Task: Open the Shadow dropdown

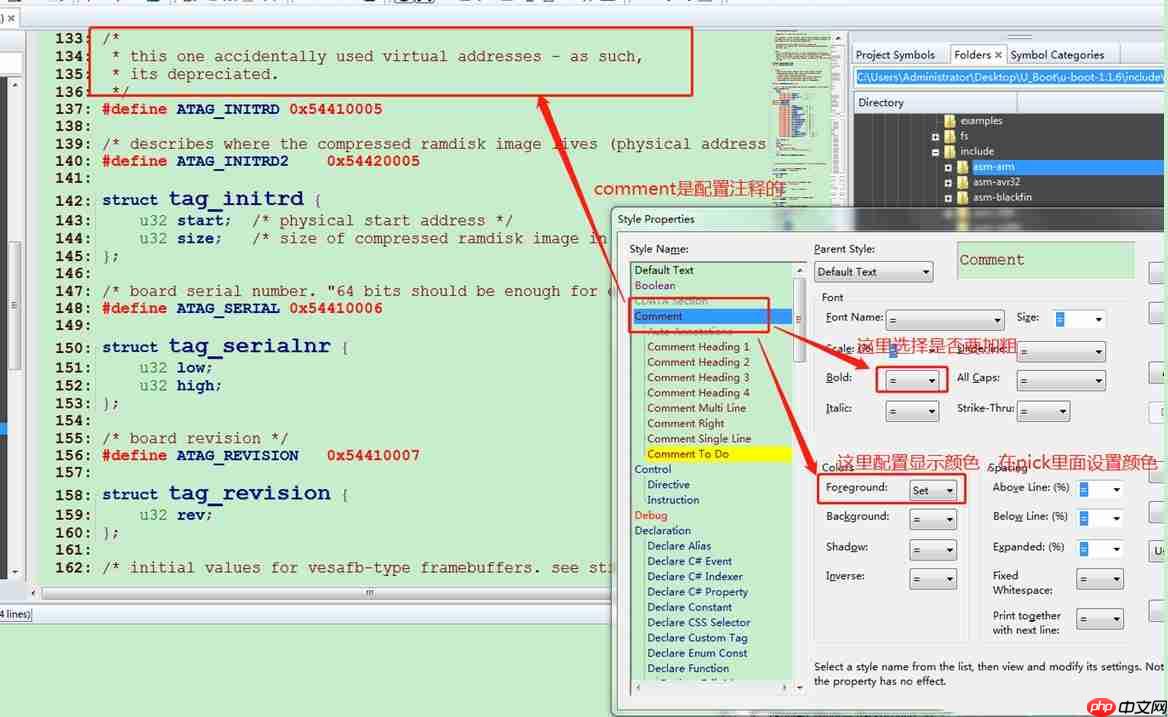Action: pos(933,550)
